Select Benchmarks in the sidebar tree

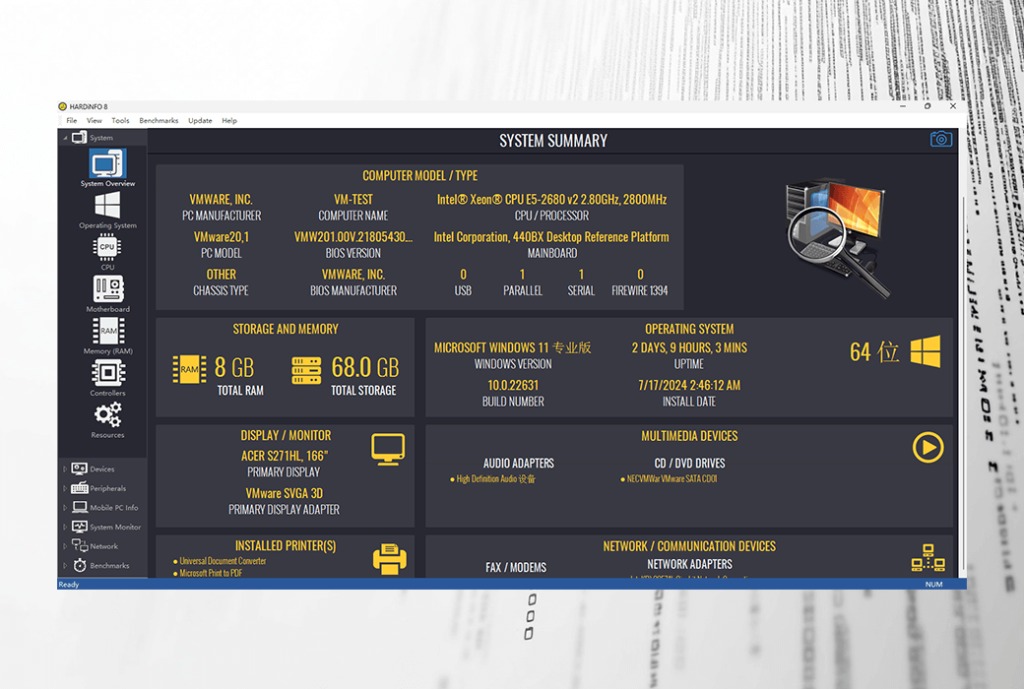point(109,566)
